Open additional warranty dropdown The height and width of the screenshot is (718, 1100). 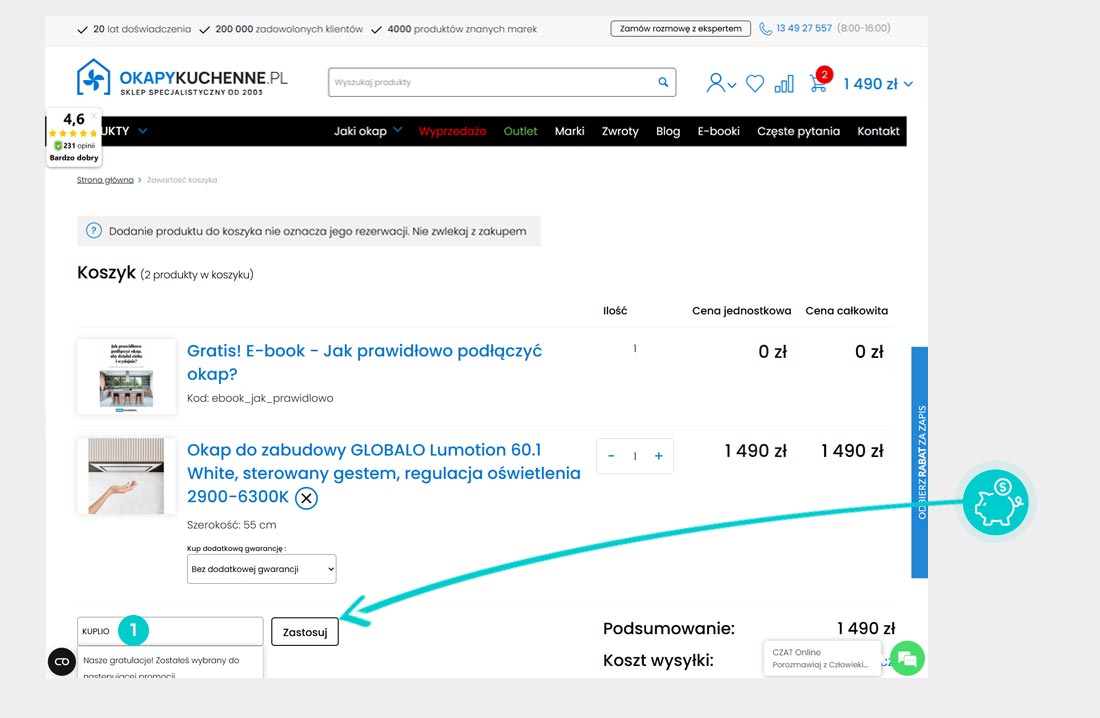[262, 569]
